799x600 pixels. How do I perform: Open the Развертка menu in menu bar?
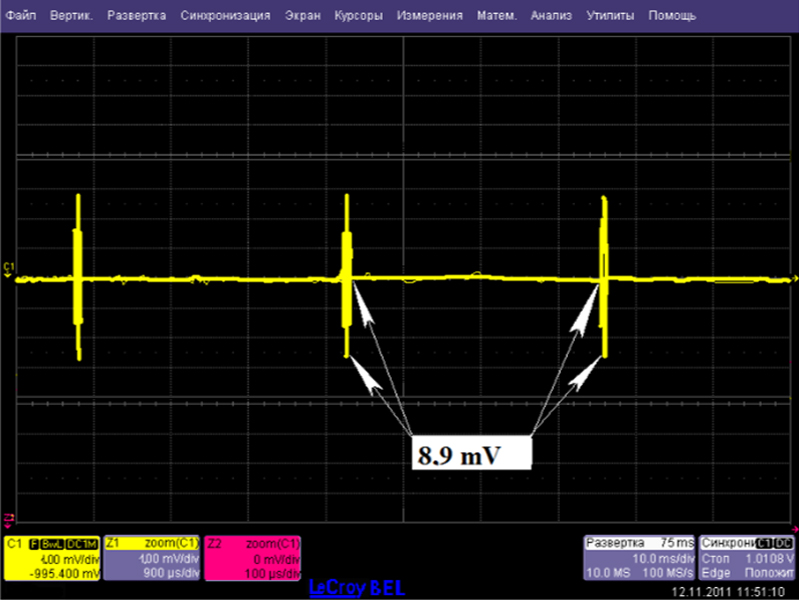pos(137,17)
